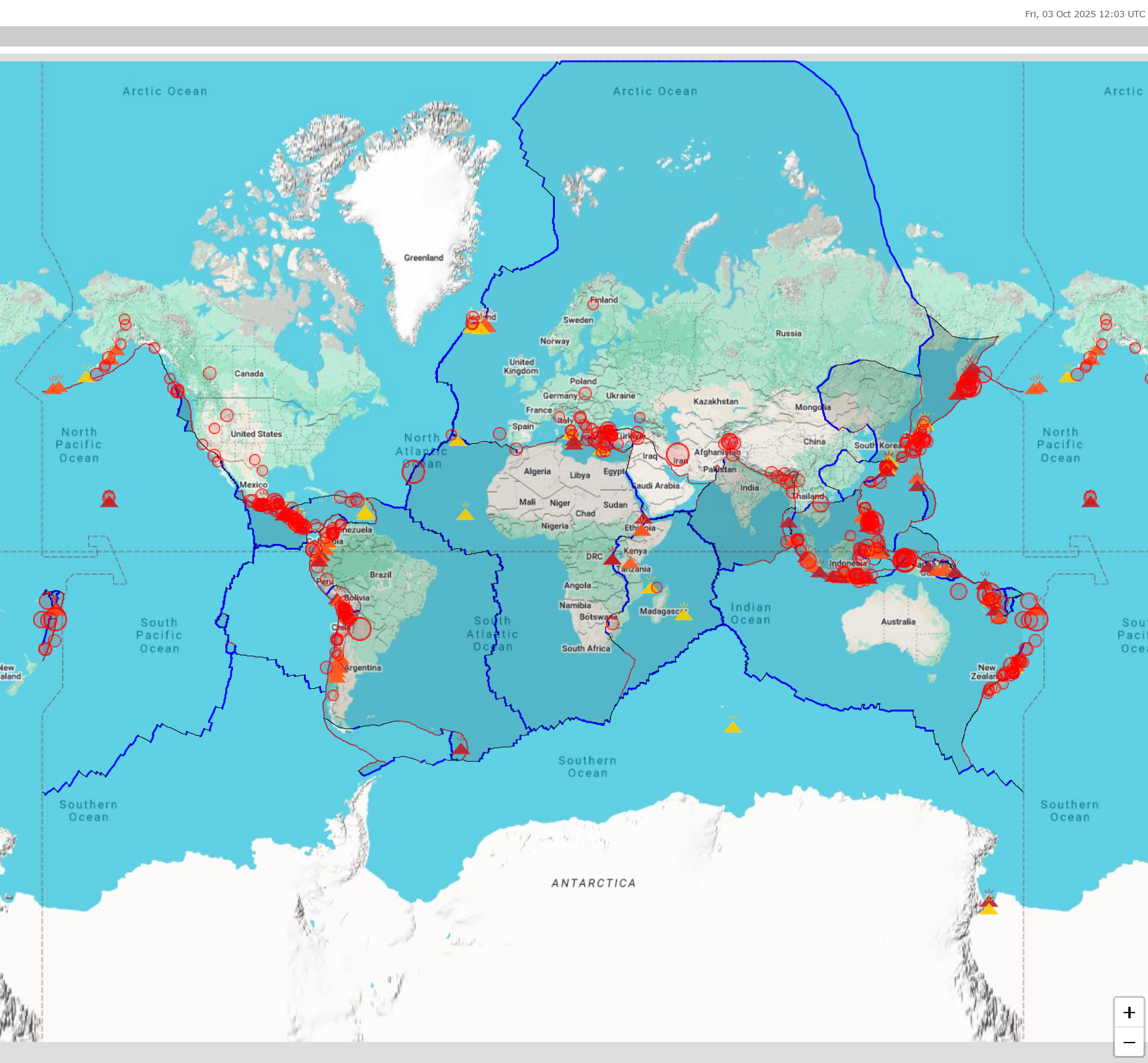The image size is (1148, 1063).
Task: Click dark red volcano icon beside DRC label
Action: [612, 559]
